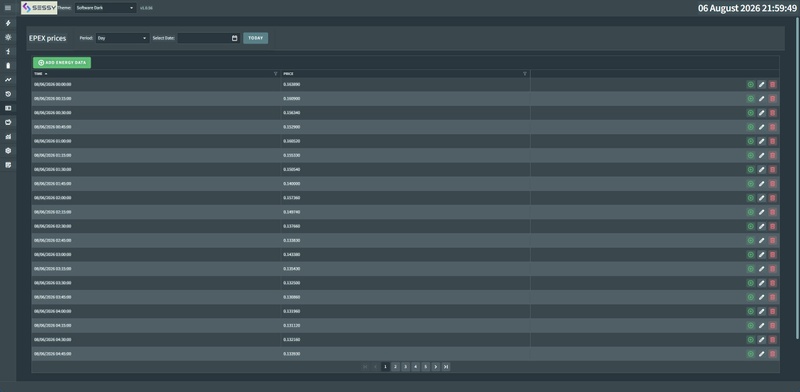The image size is (800, 392).
Task: Delete the 03:15:00 row with trash icon
Action: click(x=772, y=268)
